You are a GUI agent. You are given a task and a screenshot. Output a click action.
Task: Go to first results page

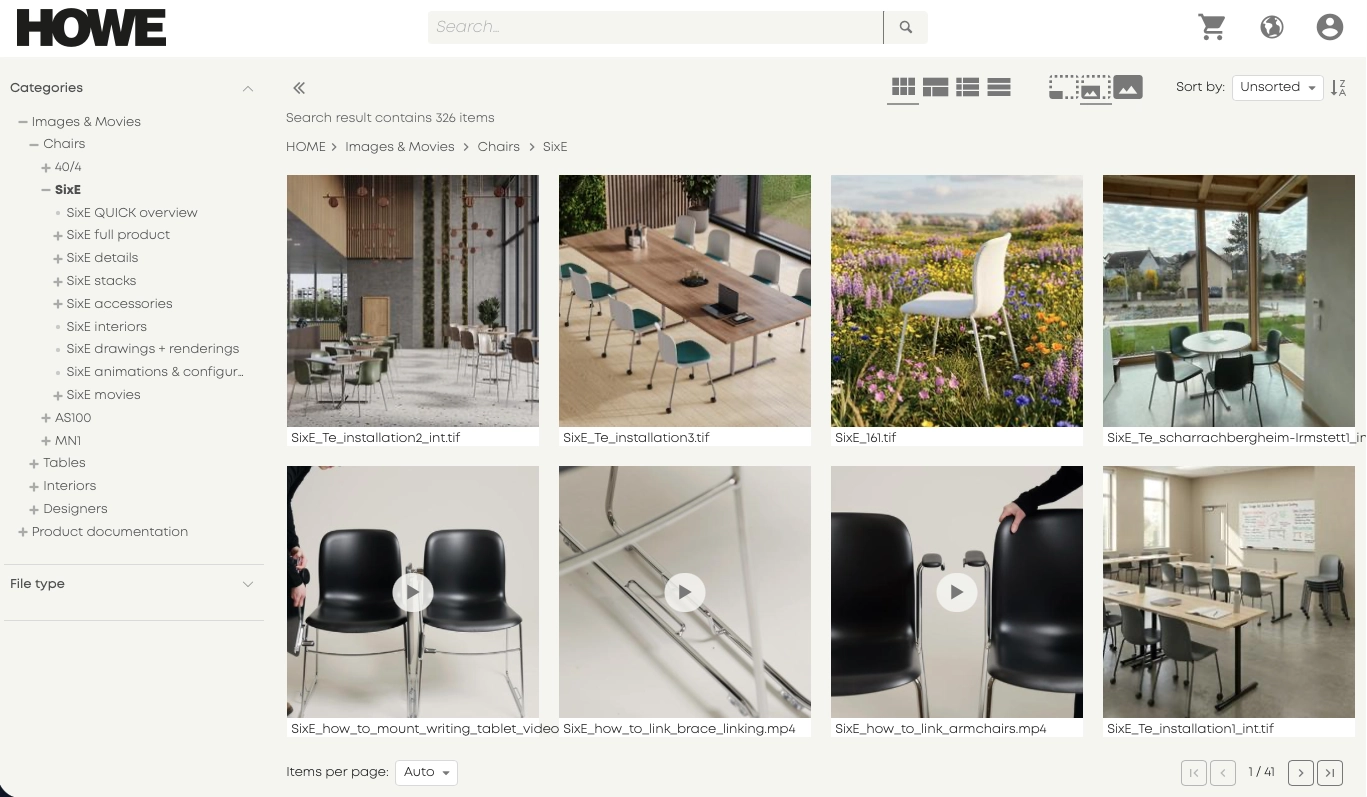[x=1193, y=772]
